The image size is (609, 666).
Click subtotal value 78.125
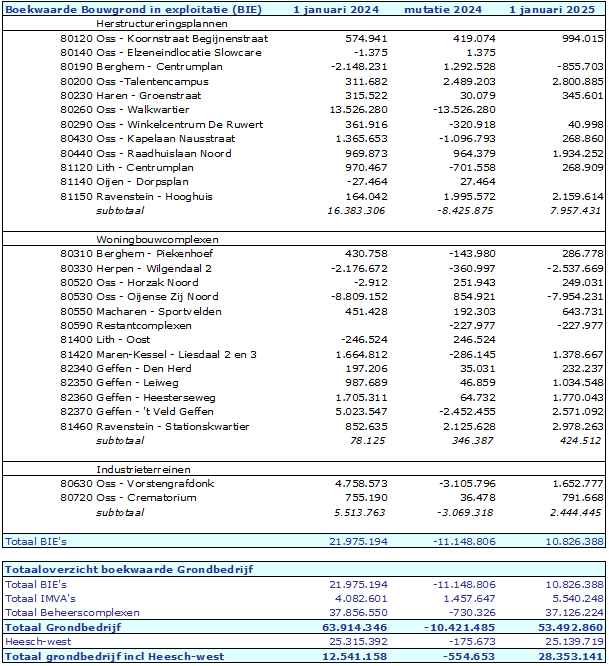click(367, 440)
